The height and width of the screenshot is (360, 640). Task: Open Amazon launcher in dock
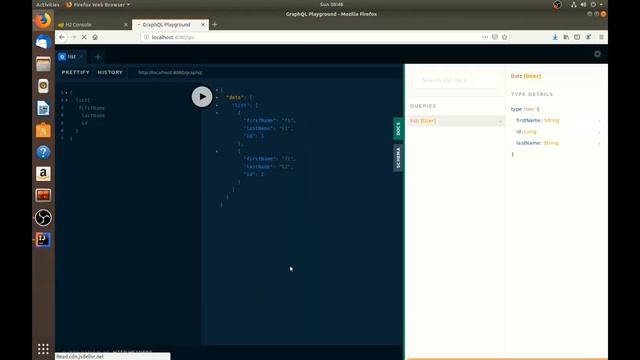(43, 174)
